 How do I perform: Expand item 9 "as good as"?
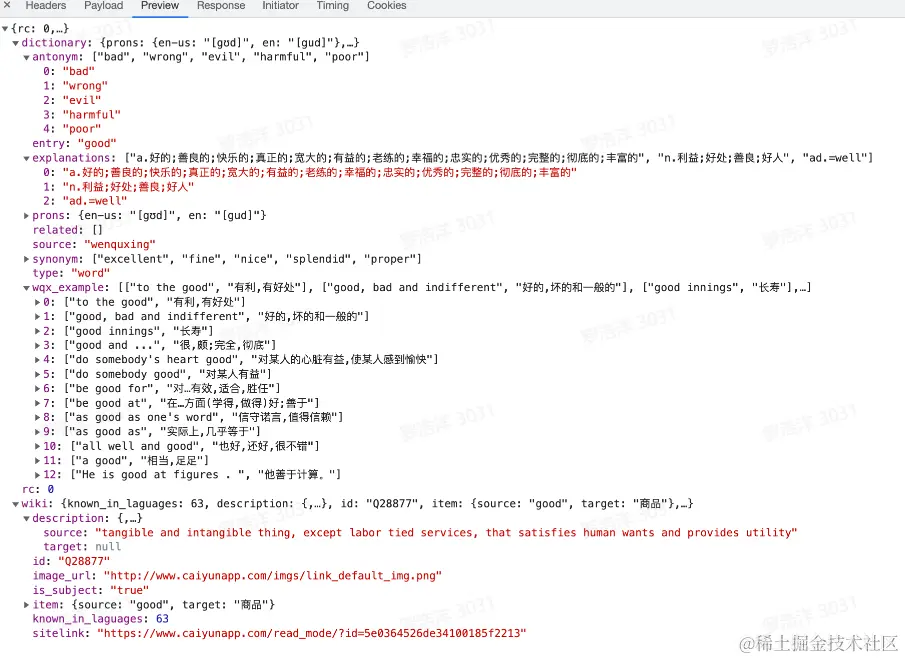[38, 432]
